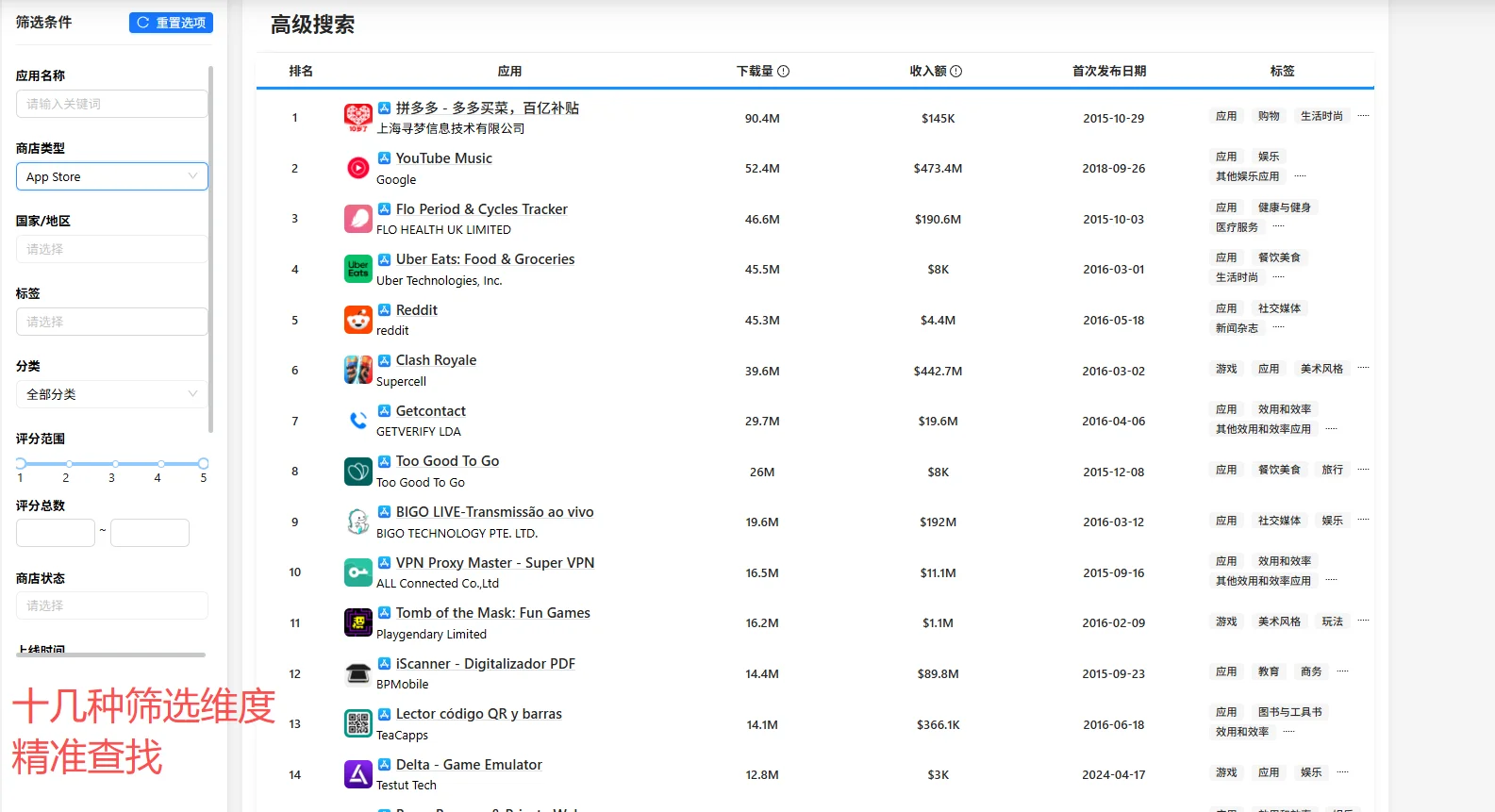Open the Getcontact app link
Image resolution: width=1495 pixels, height=812 pixels.
tap(431, 411)
